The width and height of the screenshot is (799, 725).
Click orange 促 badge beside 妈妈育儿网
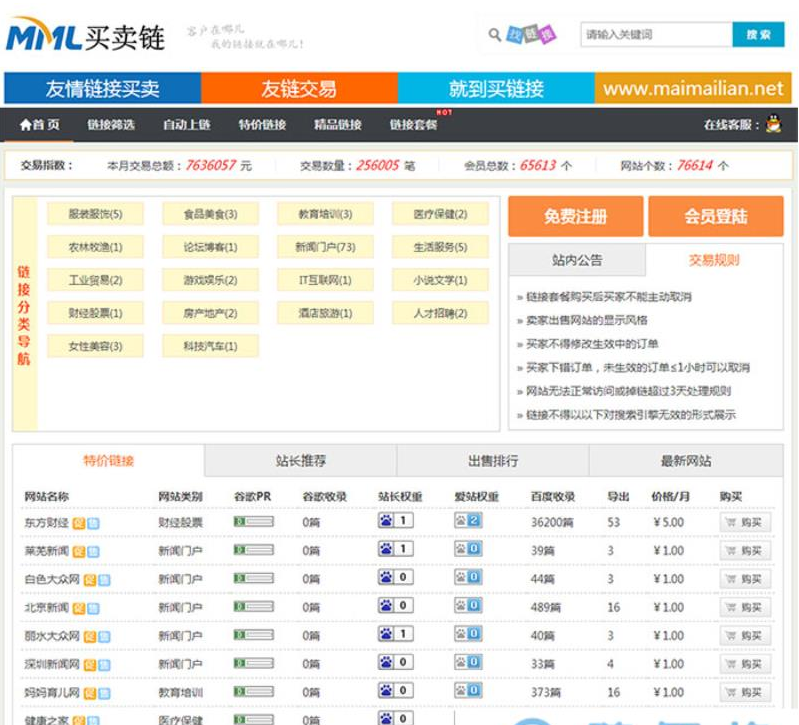(x=90, y=692)
